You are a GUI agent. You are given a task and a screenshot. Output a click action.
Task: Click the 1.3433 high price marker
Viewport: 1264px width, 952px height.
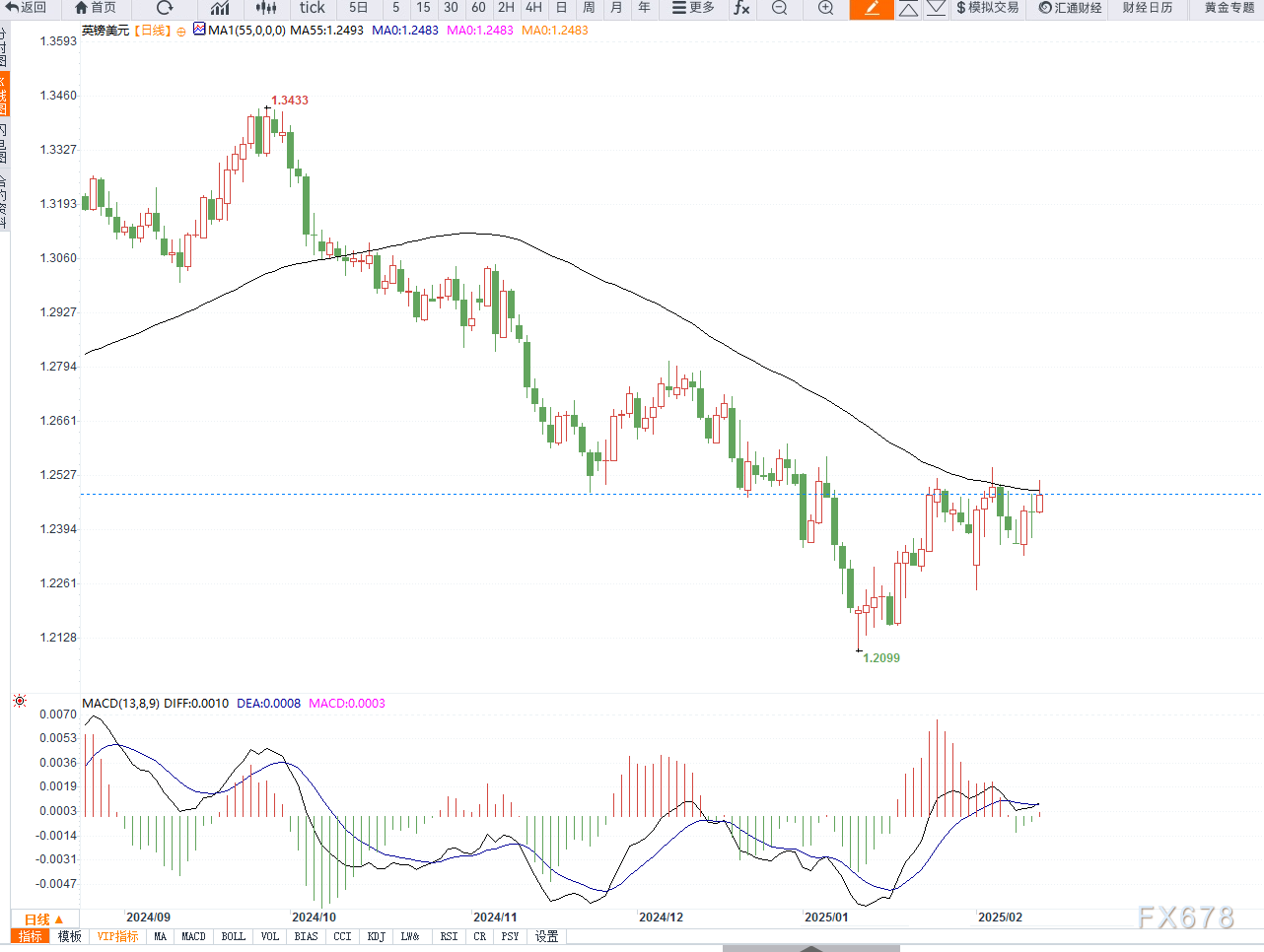coord(290,101)
